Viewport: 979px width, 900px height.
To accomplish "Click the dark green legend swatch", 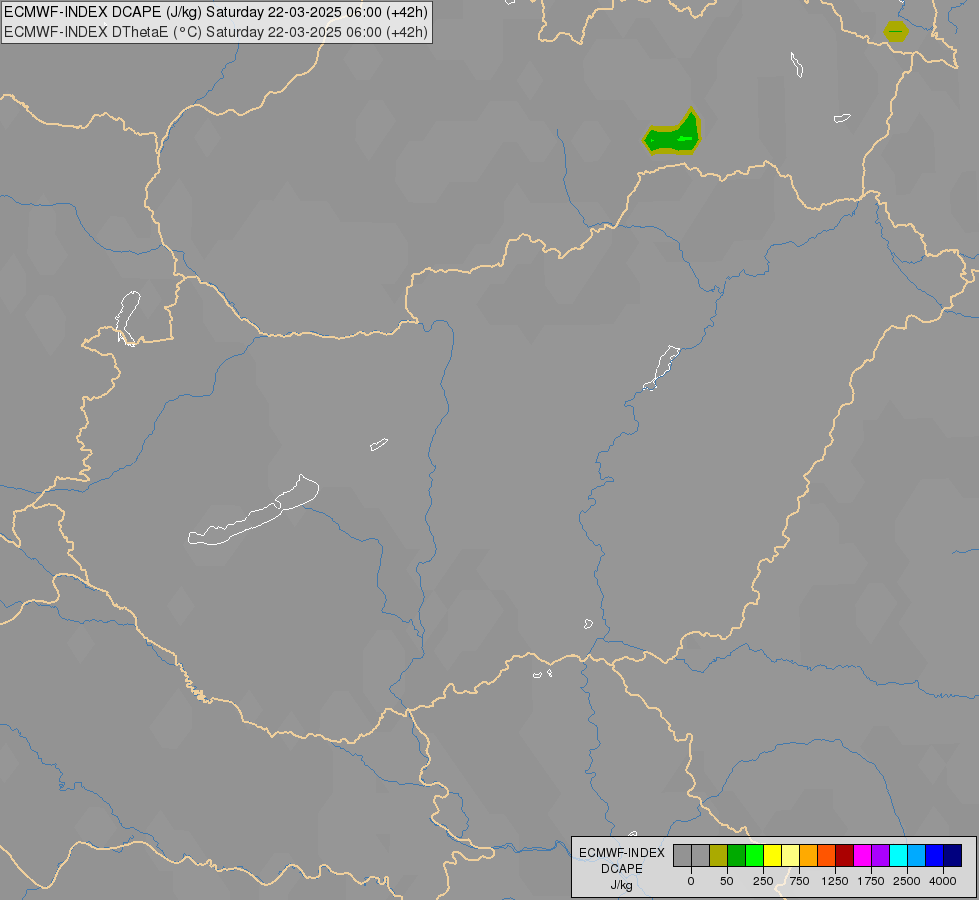I will 737,855.
